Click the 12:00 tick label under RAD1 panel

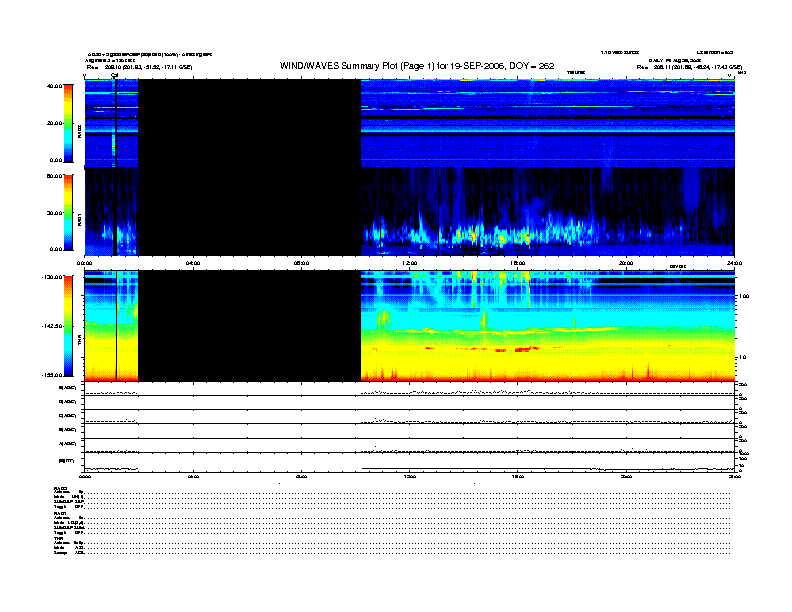(x=410, y=263)
